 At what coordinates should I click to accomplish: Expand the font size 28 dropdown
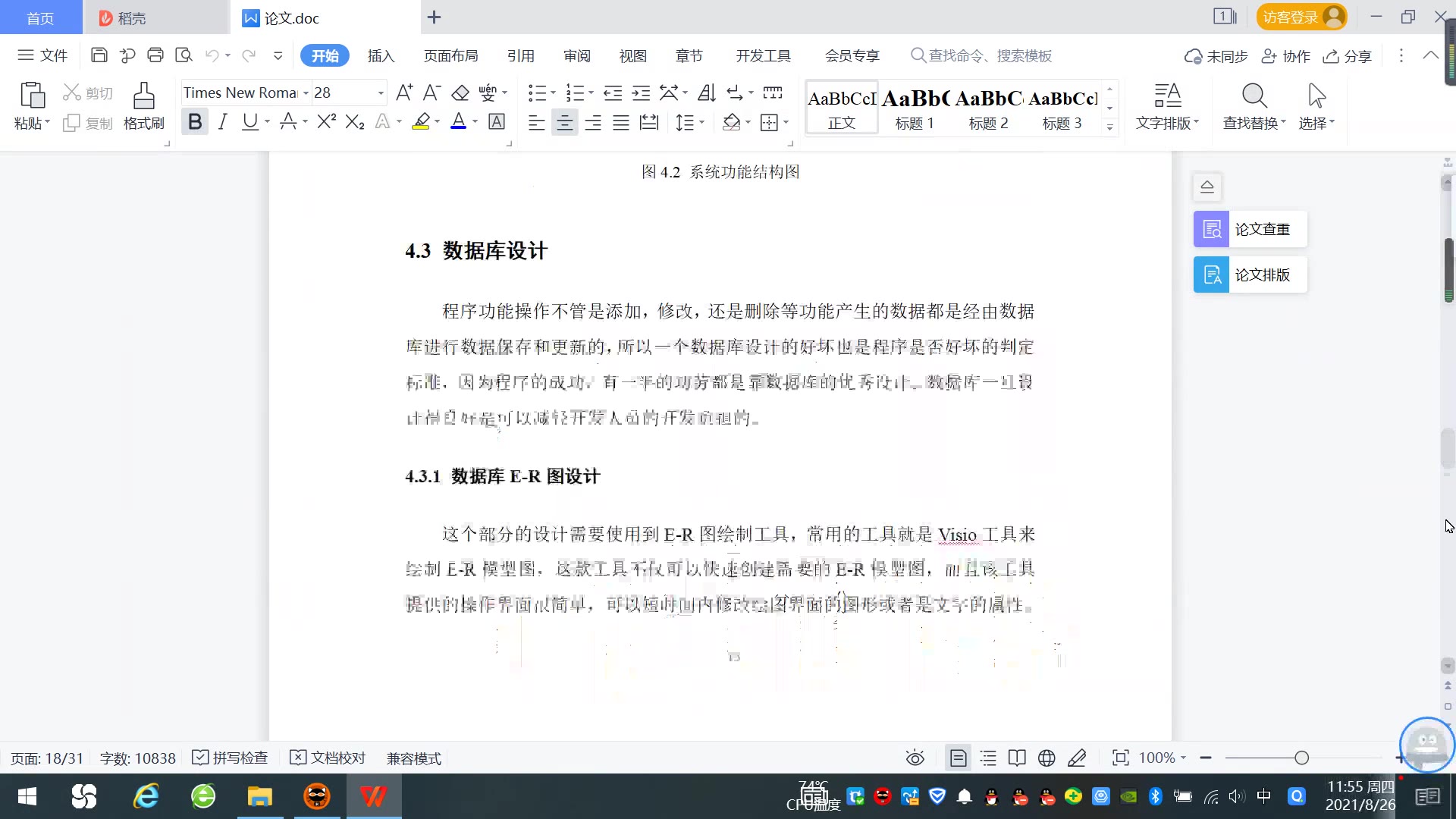pos(381,93)
